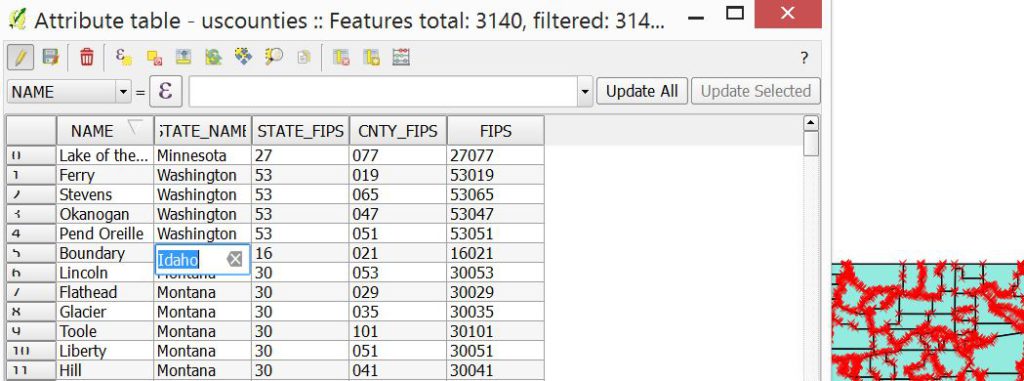
Task: Select features using an expression icon
Action: point(123,58)
